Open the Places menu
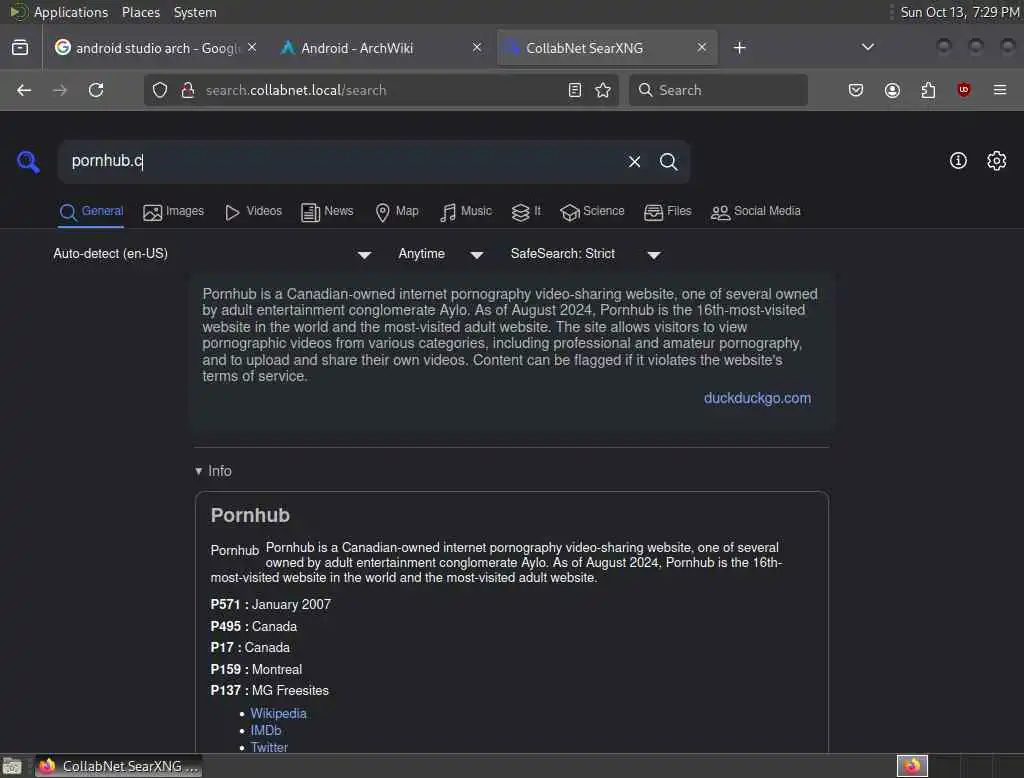The width and height of the screenshot is (1024, 778). (x=140, y=12)
